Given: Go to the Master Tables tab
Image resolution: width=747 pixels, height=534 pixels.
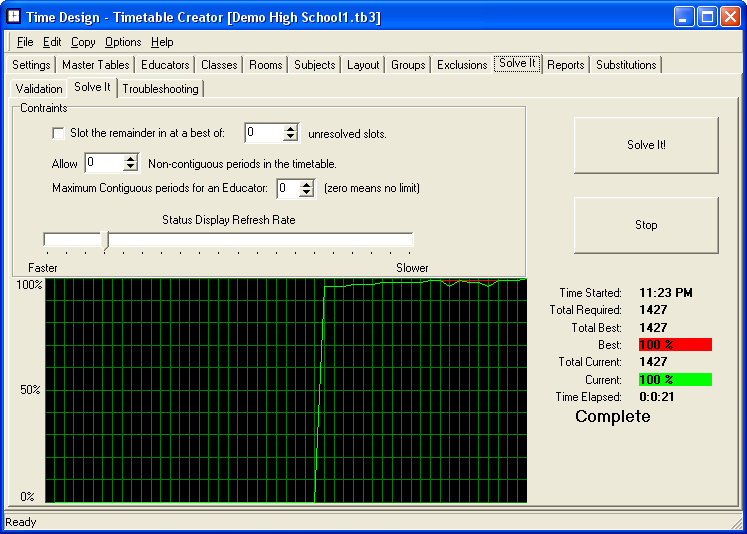Looking at the screenshot, I should pyautogui.click(x=95, y=65).
